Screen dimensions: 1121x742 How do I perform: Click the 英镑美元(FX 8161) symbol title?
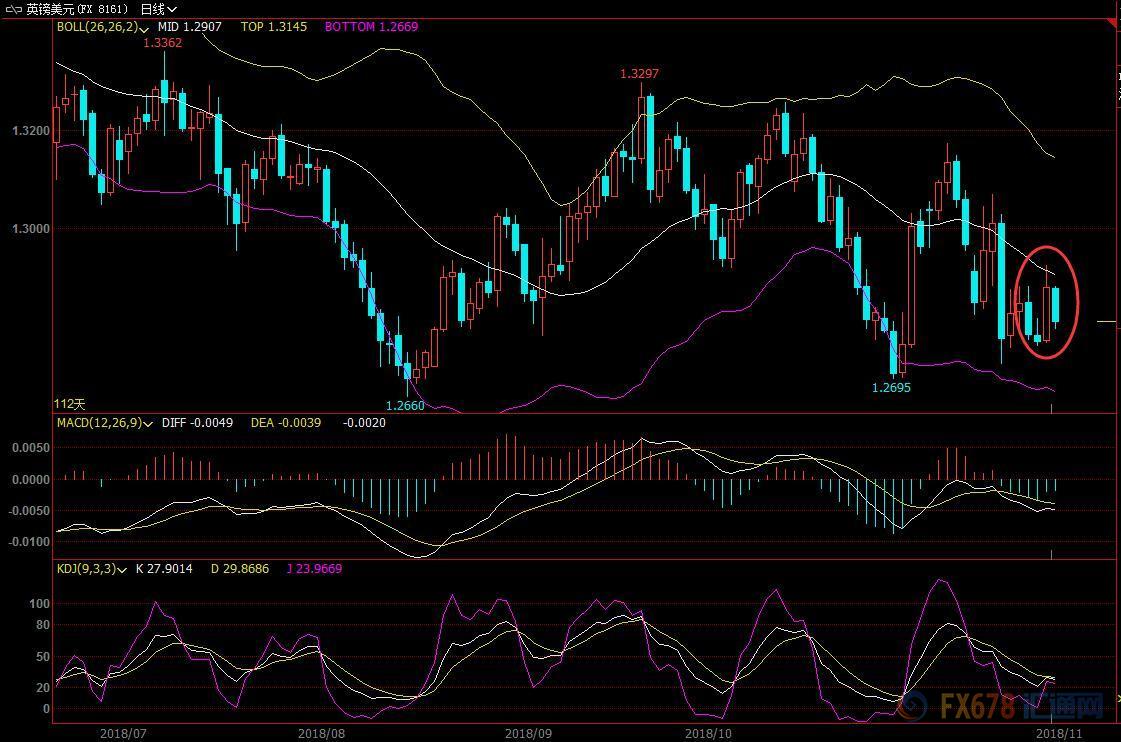[77, 9]
